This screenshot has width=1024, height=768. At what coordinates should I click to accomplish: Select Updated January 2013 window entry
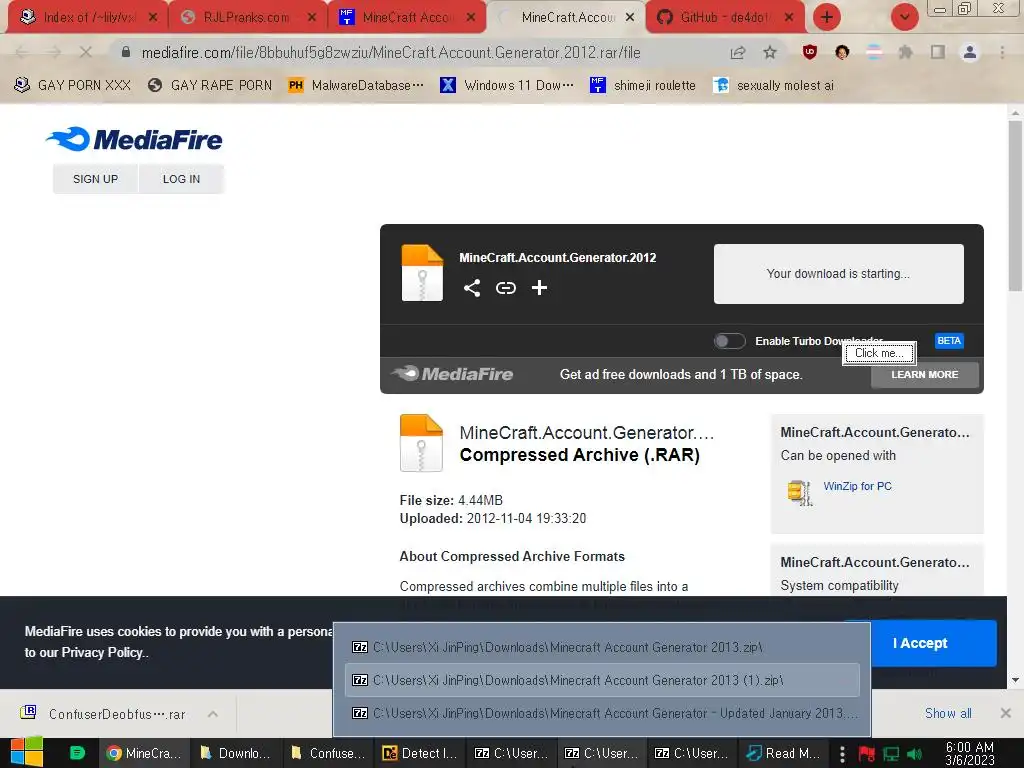tap(601, 713)
